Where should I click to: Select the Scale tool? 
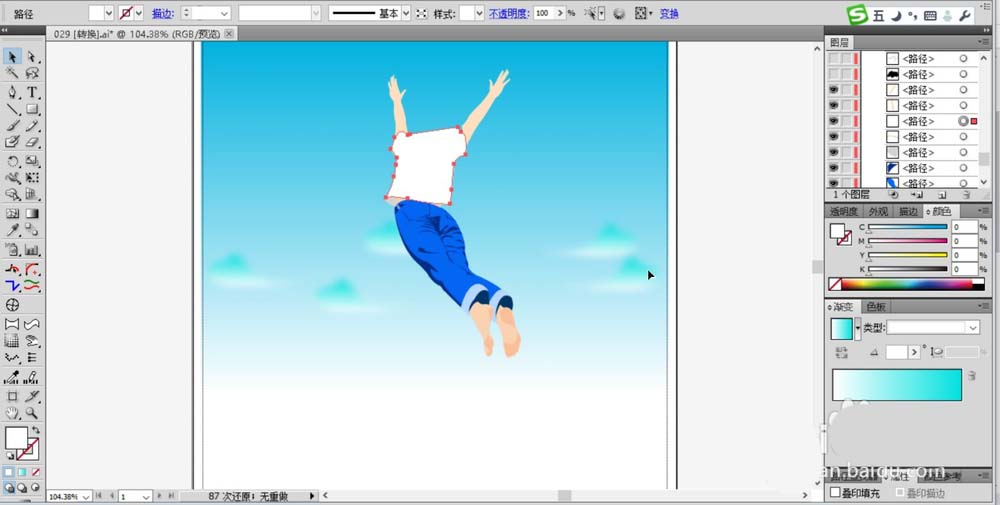click(32, 162)
